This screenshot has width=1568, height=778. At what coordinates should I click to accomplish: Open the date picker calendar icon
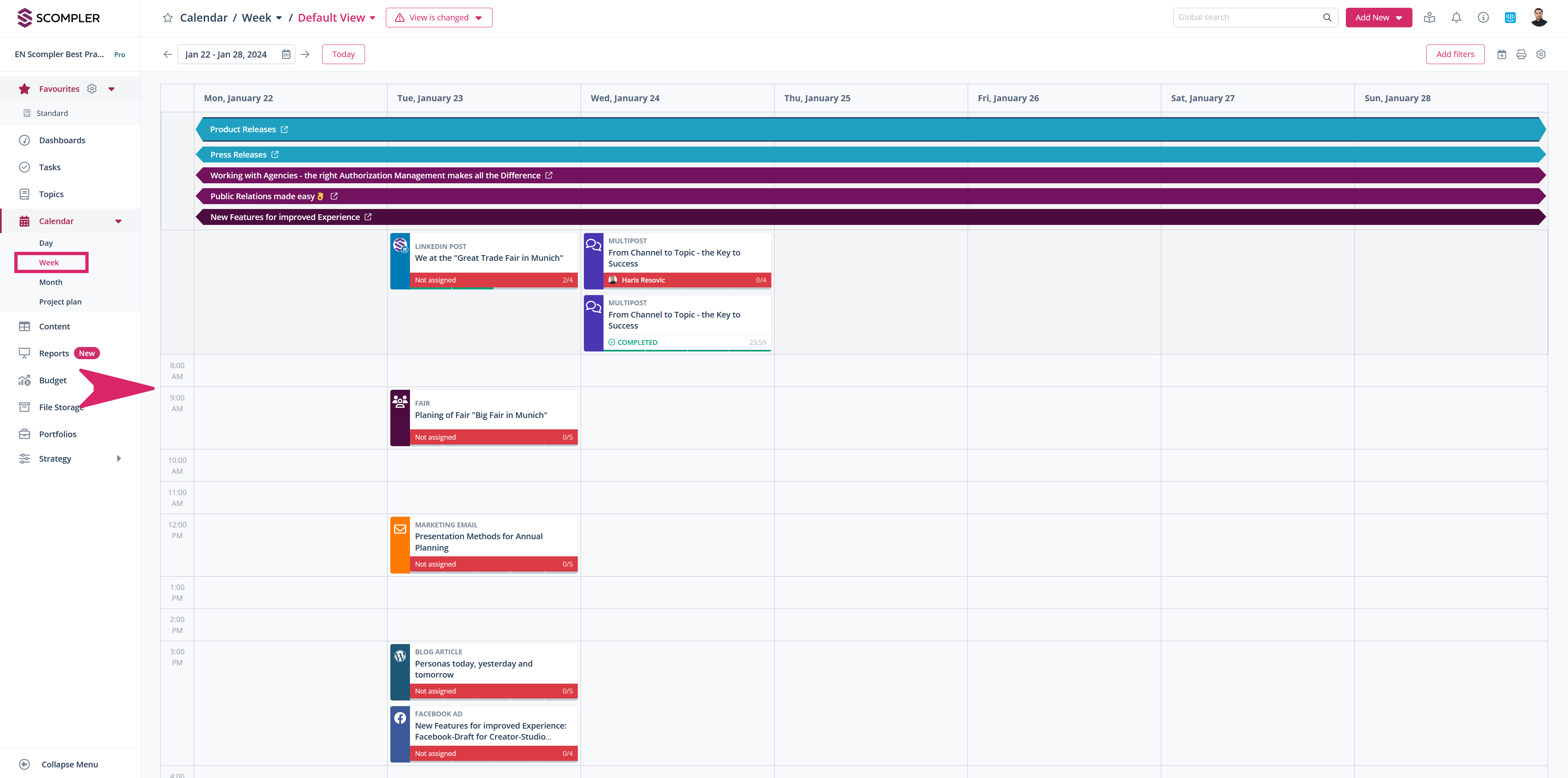tap(286, 54)
